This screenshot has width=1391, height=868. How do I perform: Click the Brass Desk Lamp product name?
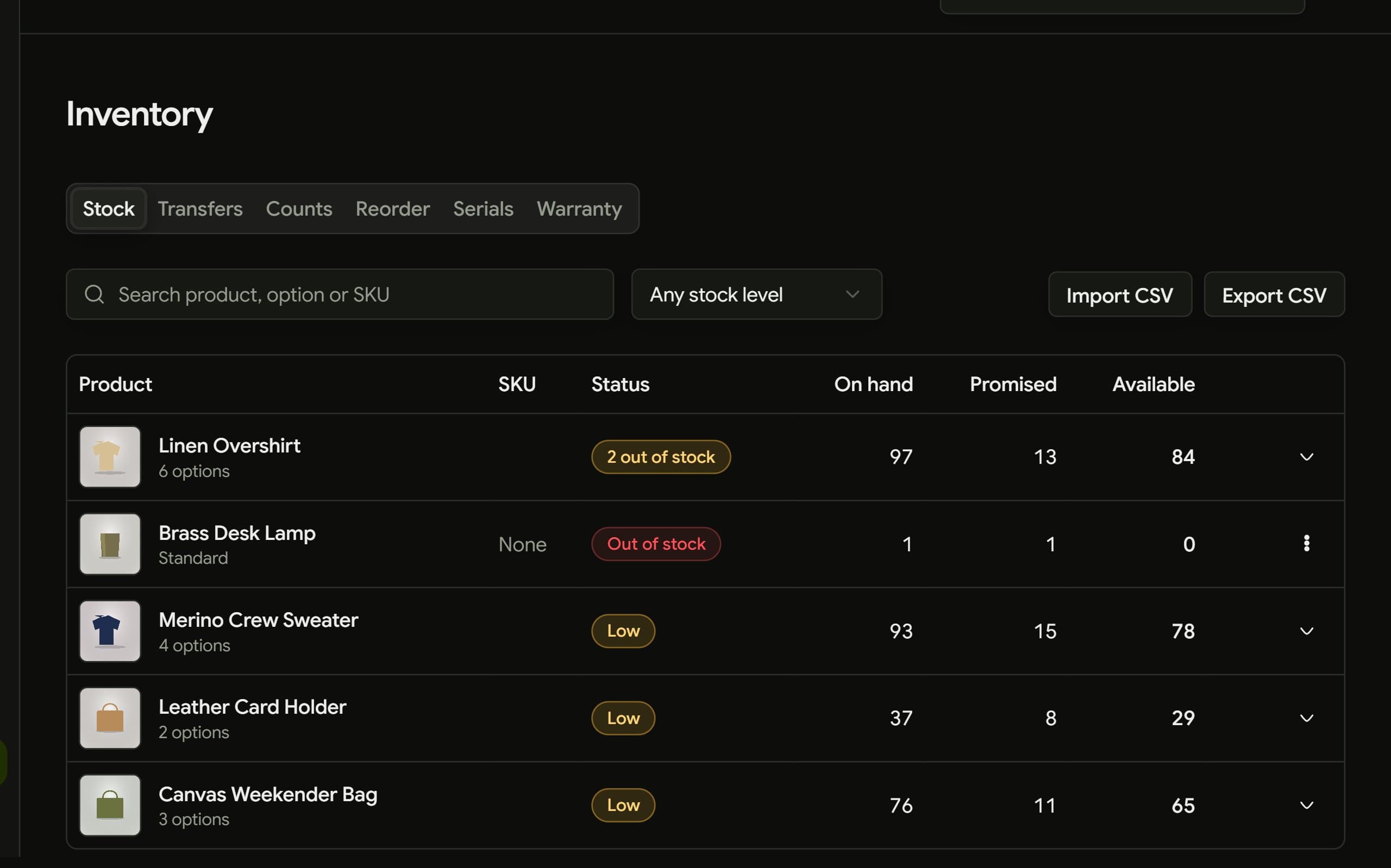(x=237, y=533)
